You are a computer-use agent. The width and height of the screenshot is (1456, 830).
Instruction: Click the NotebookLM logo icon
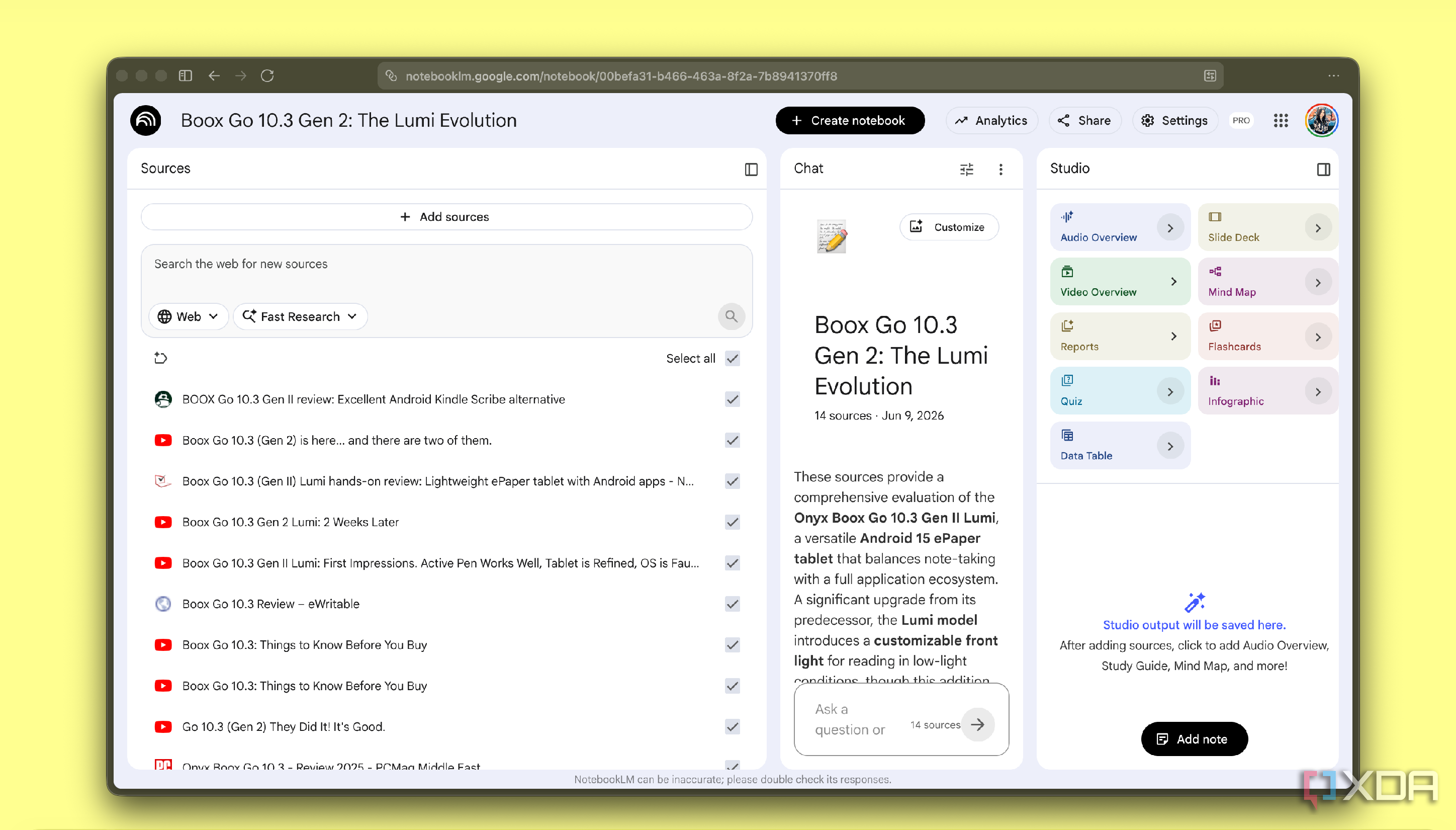pos(145,120)
